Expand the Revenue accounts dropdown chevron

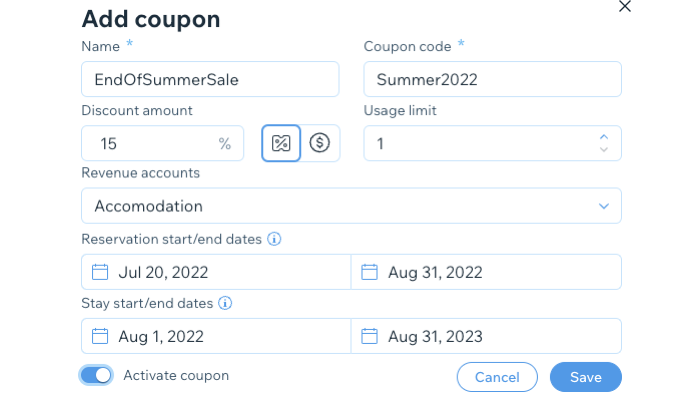[x=604, y=206]
